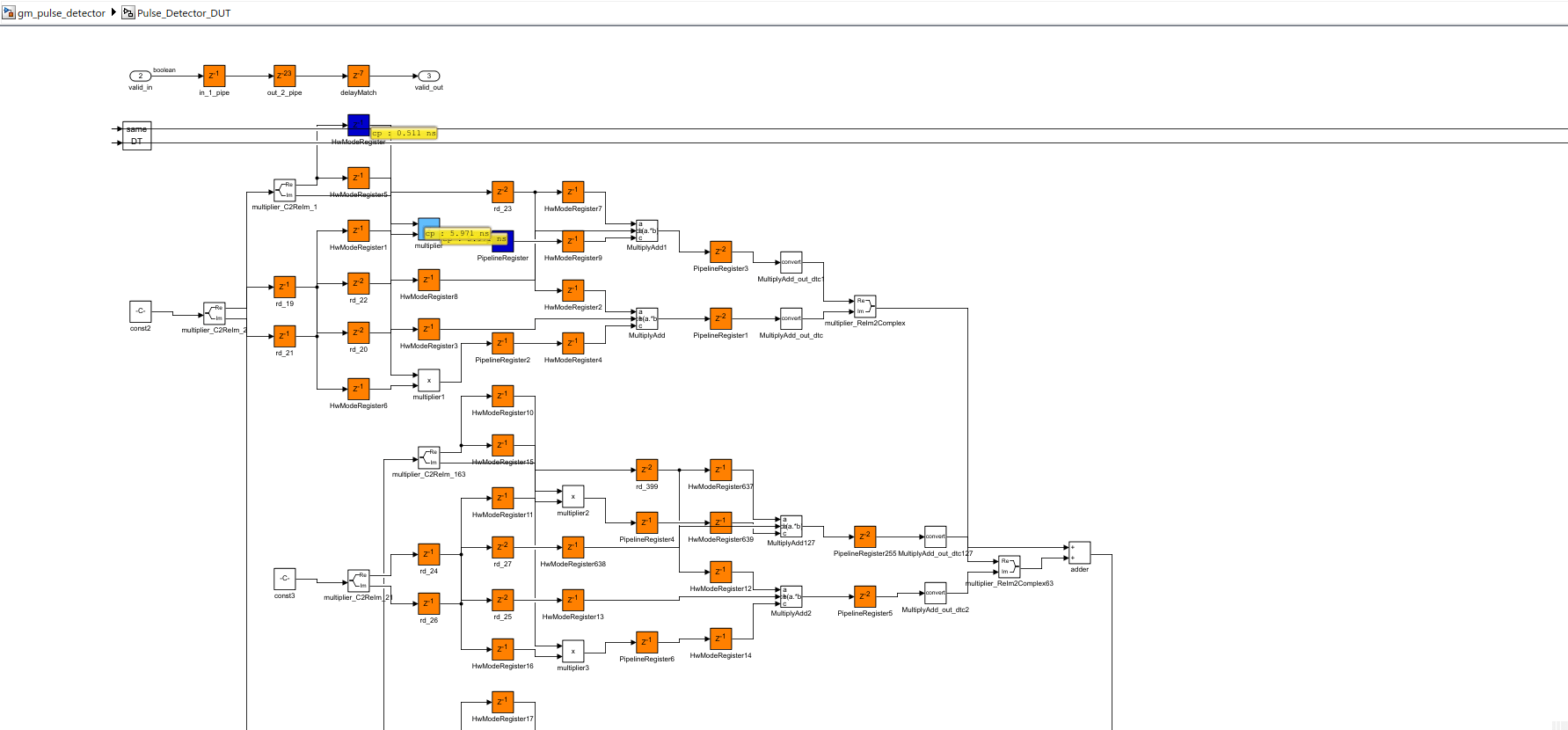Screen dimensions: 1568x730
Task: Select the multiplier1 product block
Action: click(x=429, y=380)
